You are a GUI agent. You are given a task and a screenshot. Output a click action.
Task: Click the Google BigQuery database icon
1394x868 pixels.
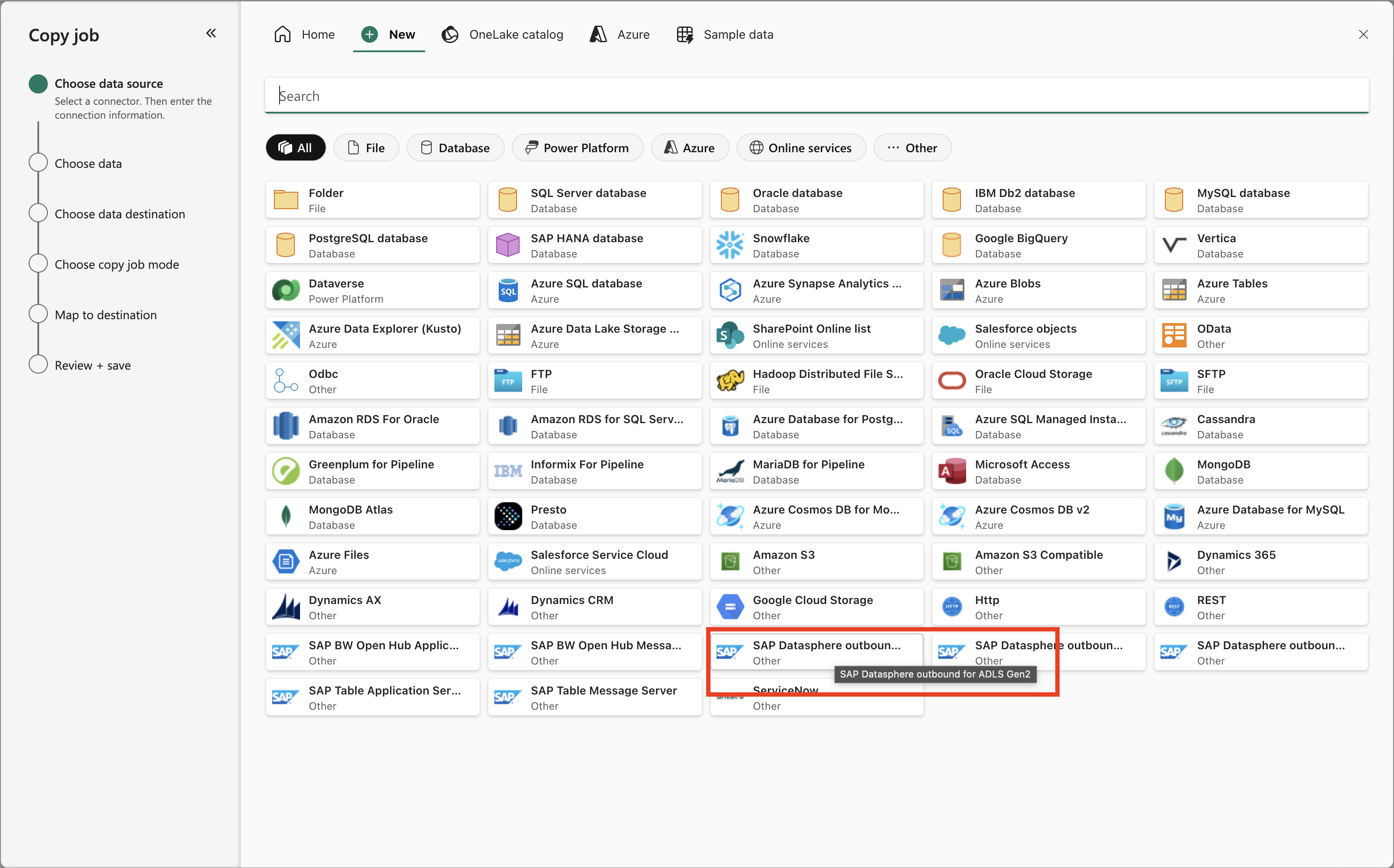coord(951,244)
